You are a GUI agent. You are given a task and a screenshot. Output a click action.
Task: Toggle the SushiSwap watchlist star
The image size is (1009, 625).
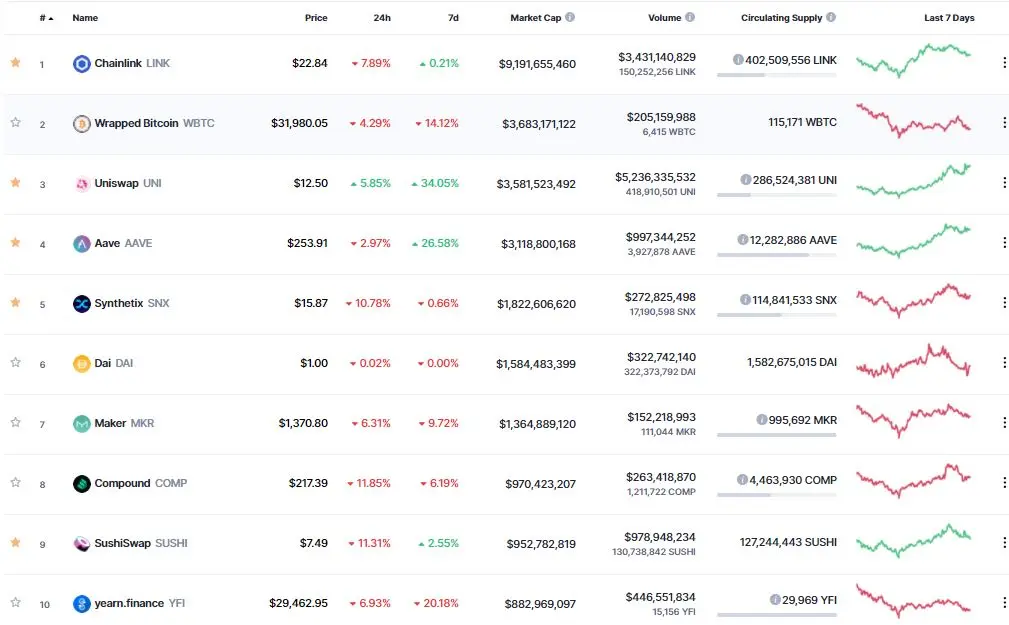coord(15,542)
